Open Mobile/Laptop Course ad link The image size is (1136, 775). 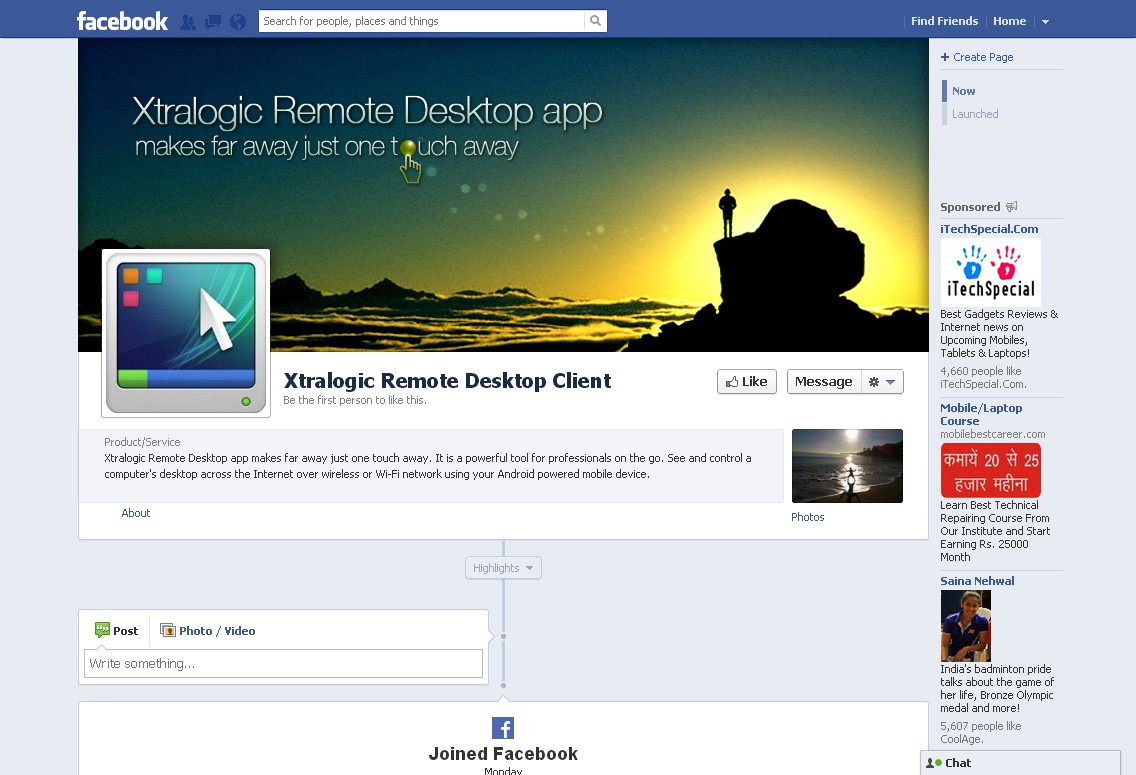coord(981,414)
